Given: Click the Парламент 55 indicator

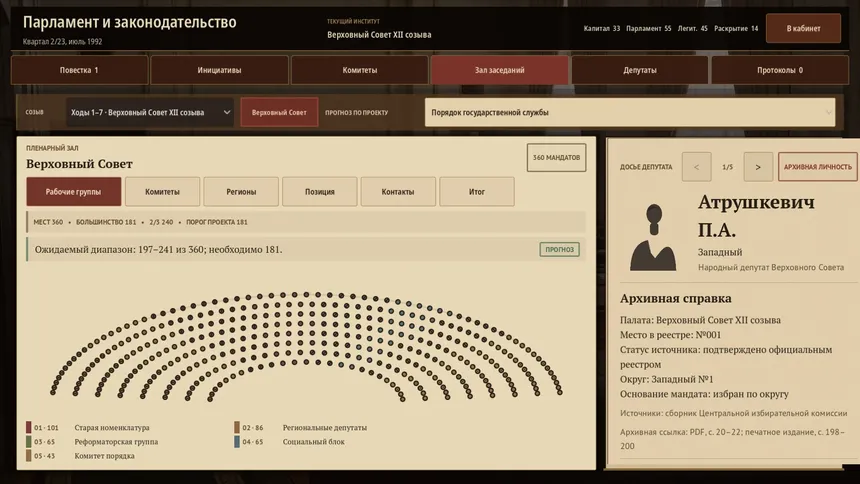Looking at the screenshot, I should 648,28.
